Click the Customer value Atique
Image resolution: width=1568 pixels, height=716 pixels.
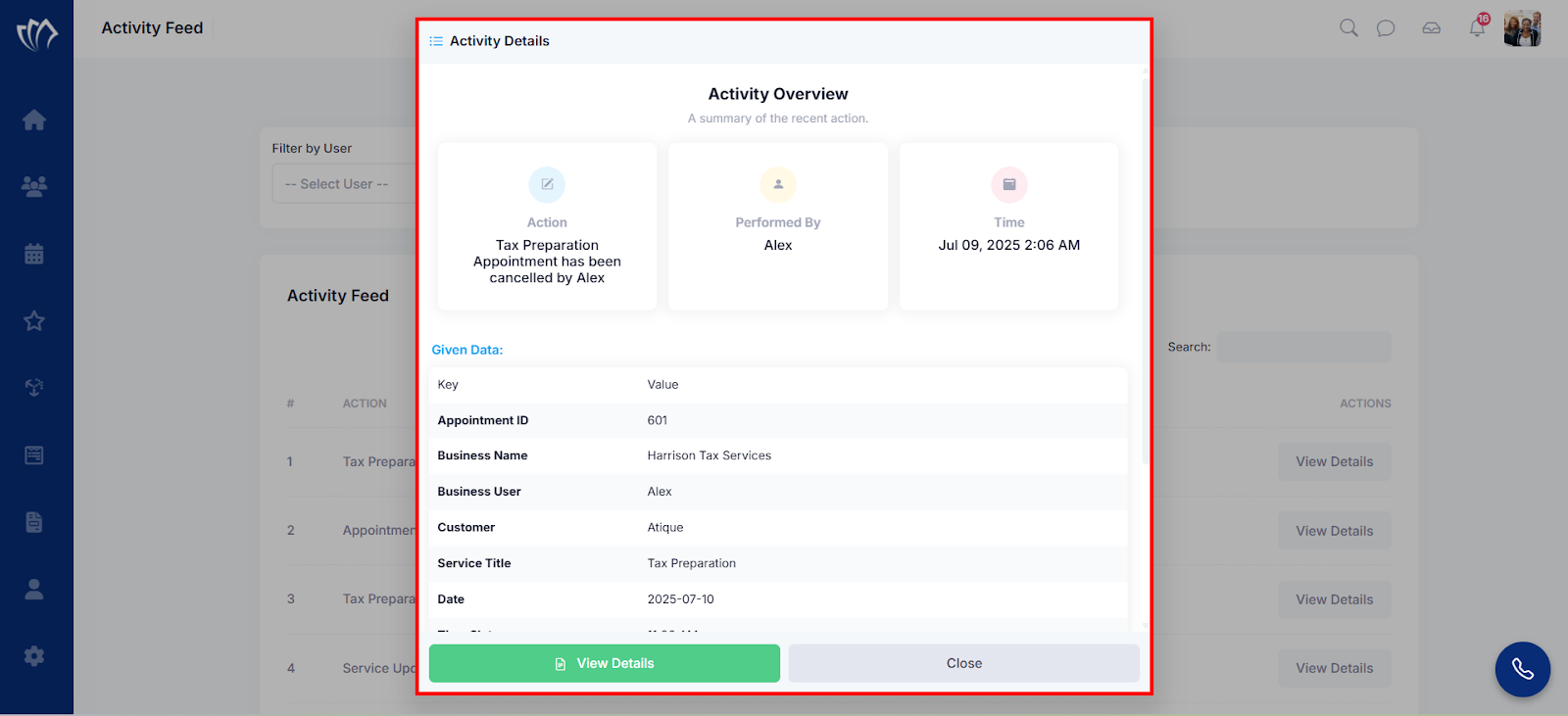point(665,527)
